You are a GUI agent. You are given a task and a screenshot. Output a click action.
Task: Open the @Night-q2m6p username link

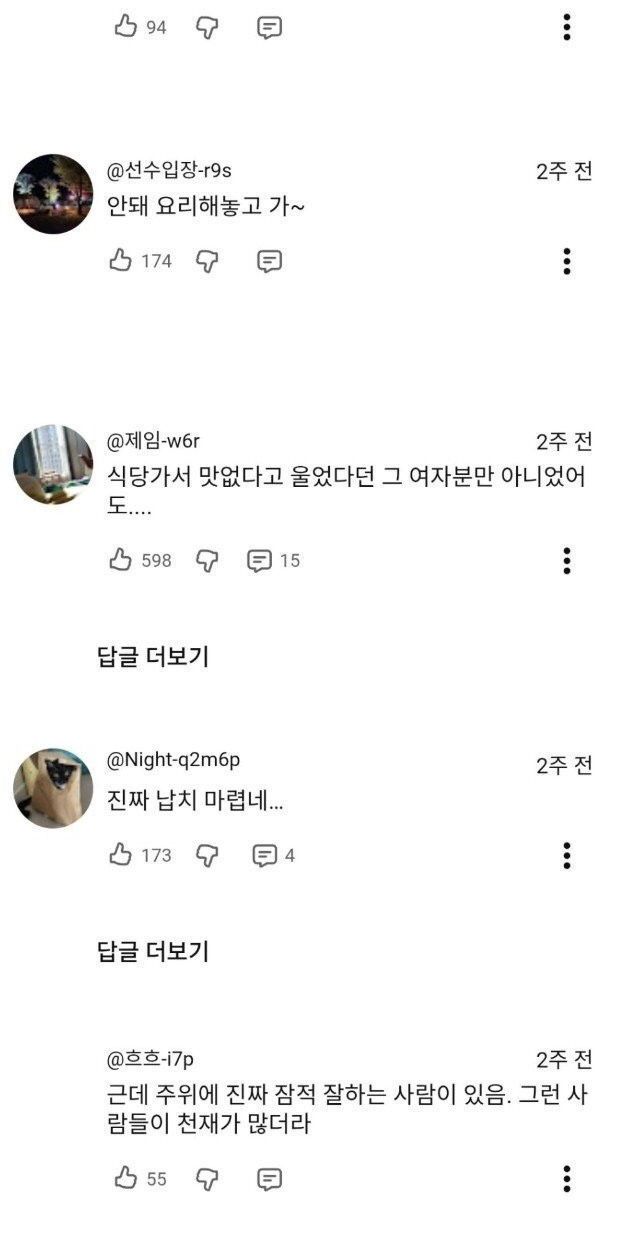click(x=173, y=760)
